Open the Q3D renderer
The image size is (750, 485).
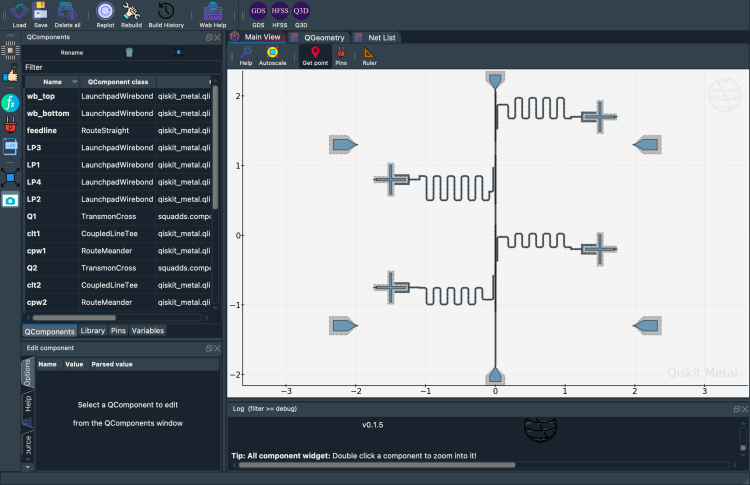(301, 15)
